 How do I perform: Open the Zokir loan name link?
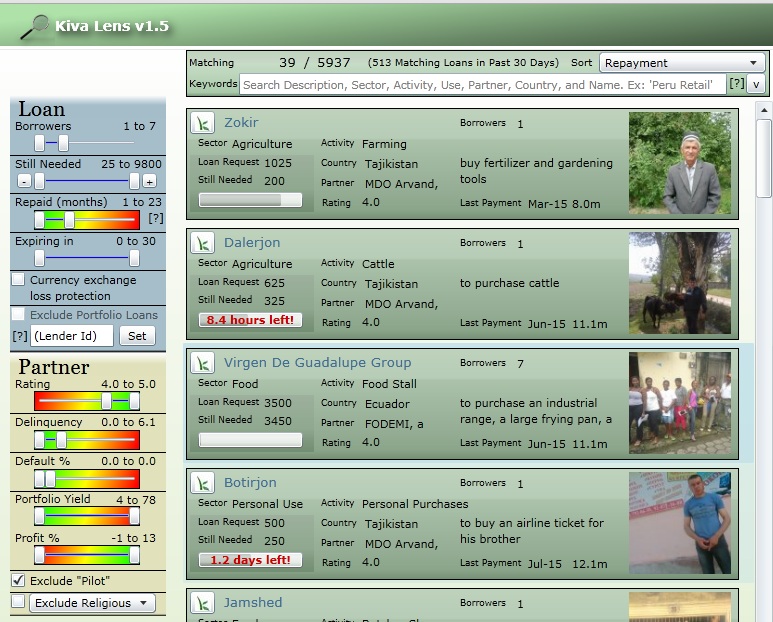tap(241, 123)
